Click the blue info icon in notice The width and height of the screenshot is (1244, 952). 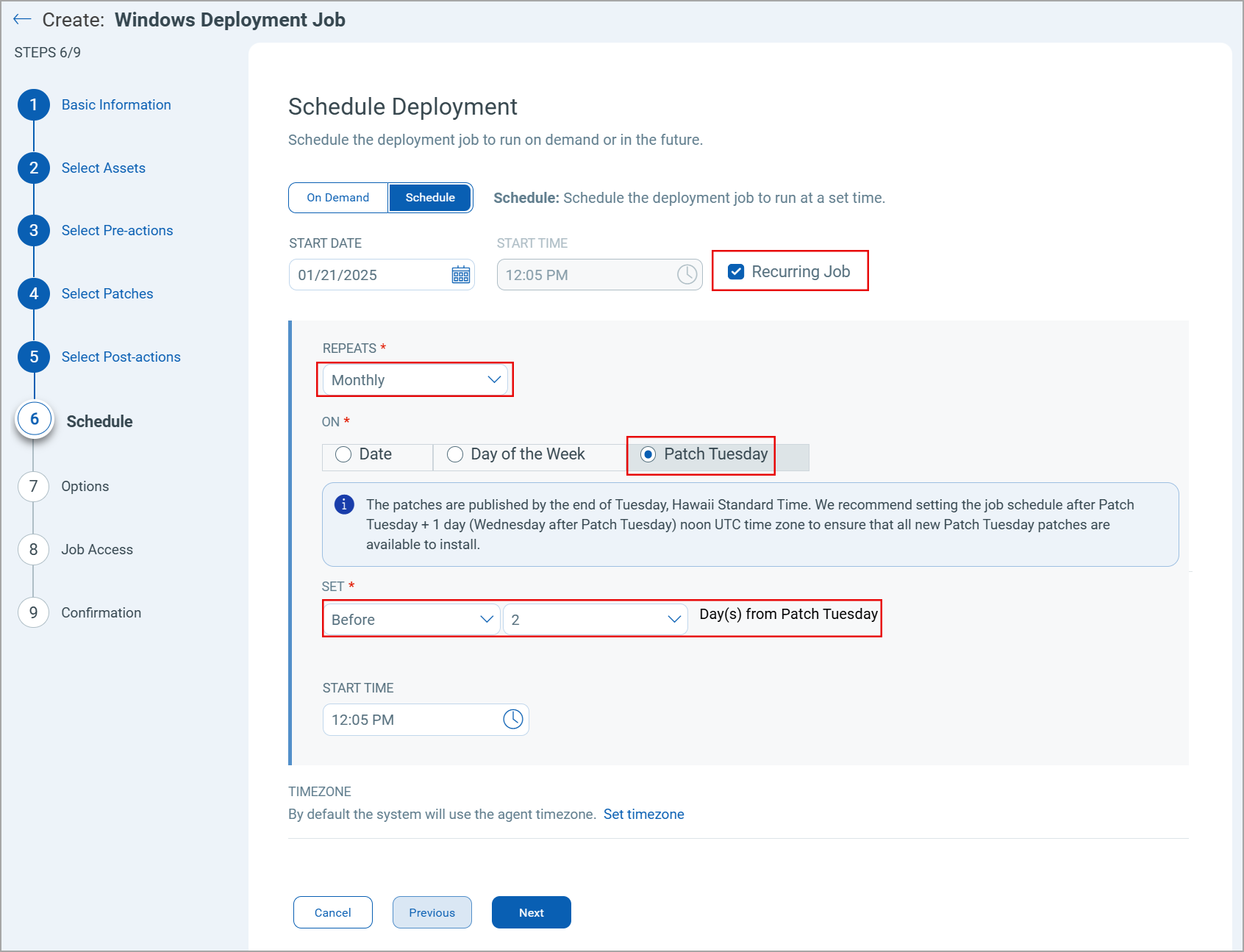(344, 504)
